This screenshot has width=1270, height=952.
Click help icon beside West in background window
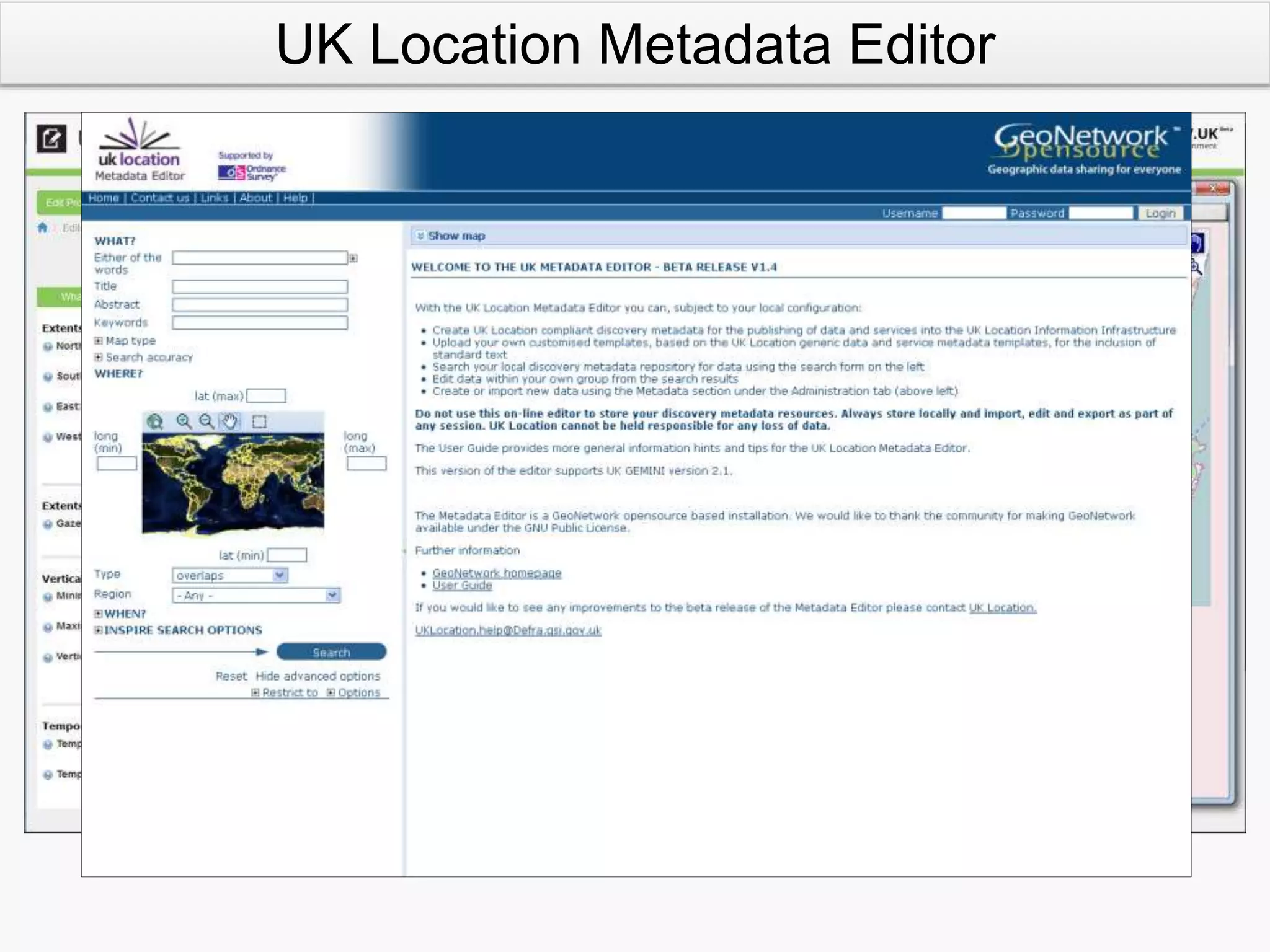click(48, 438)
